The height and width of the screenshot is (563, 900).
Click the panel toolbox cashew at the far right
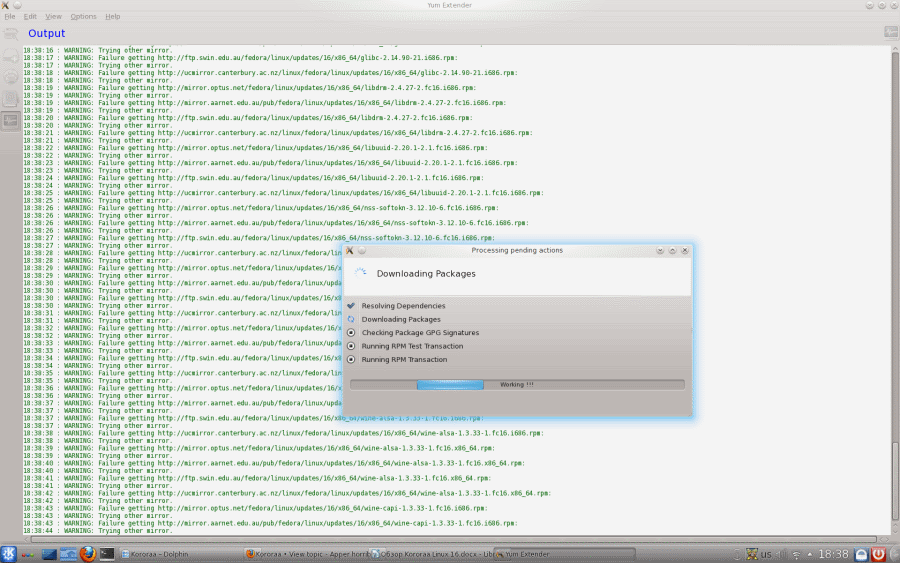[x=894, y=554]
